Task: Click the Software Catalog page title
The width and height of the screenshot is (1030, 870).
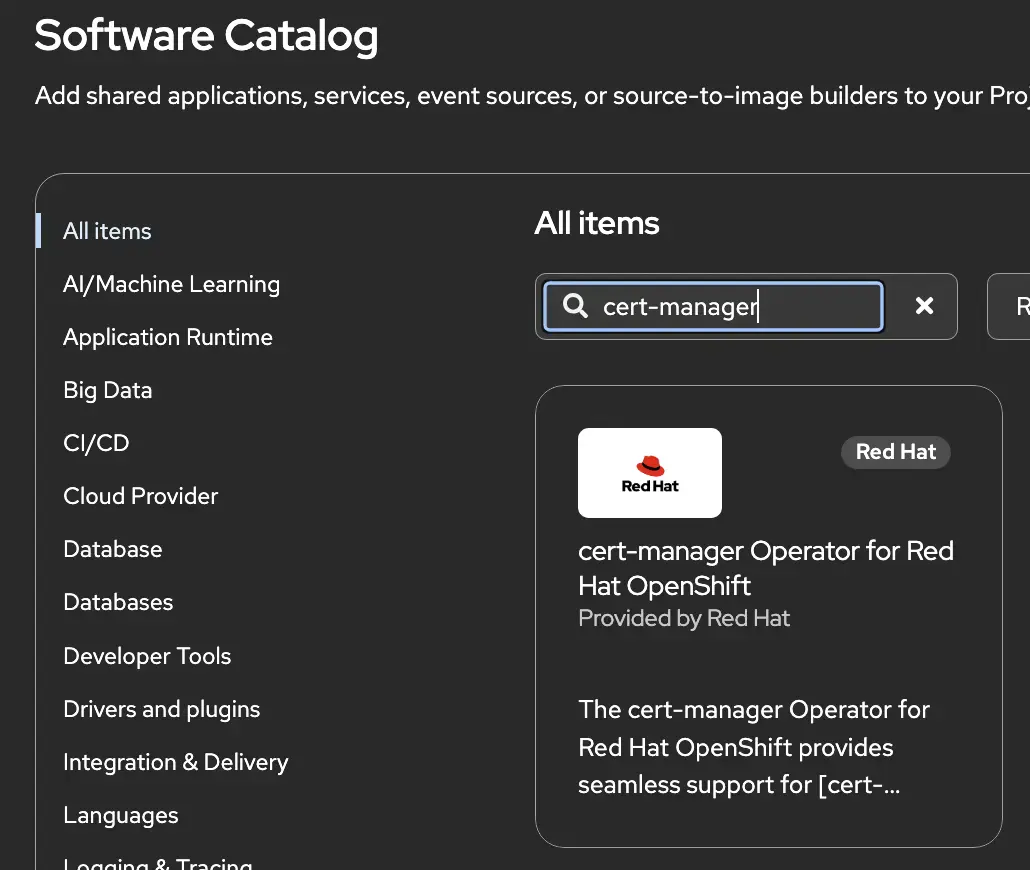Action: pos(206,35)
